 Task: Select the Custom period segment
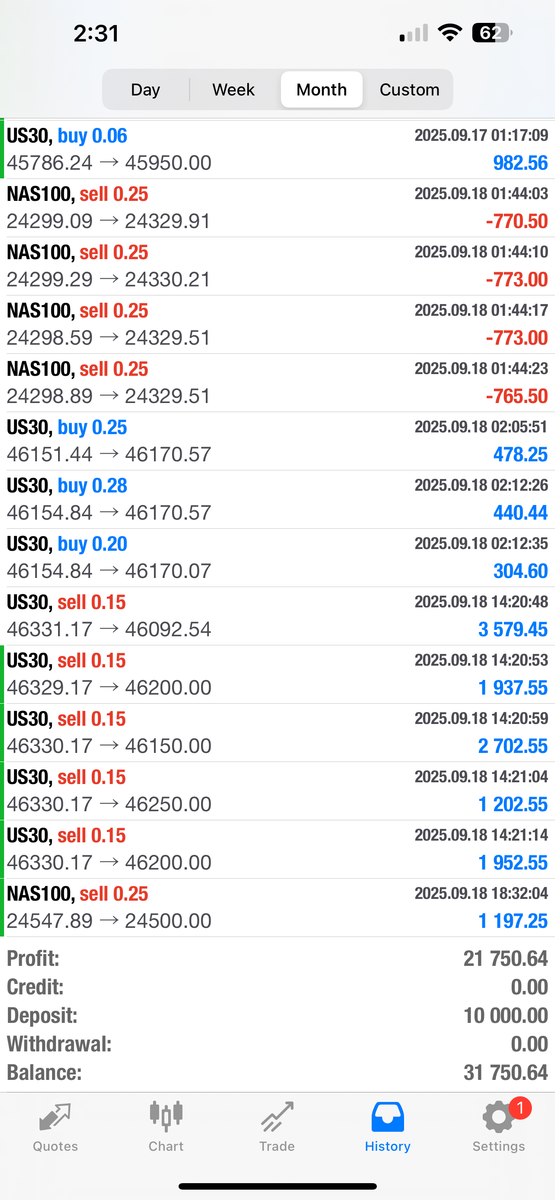(409, 89)
